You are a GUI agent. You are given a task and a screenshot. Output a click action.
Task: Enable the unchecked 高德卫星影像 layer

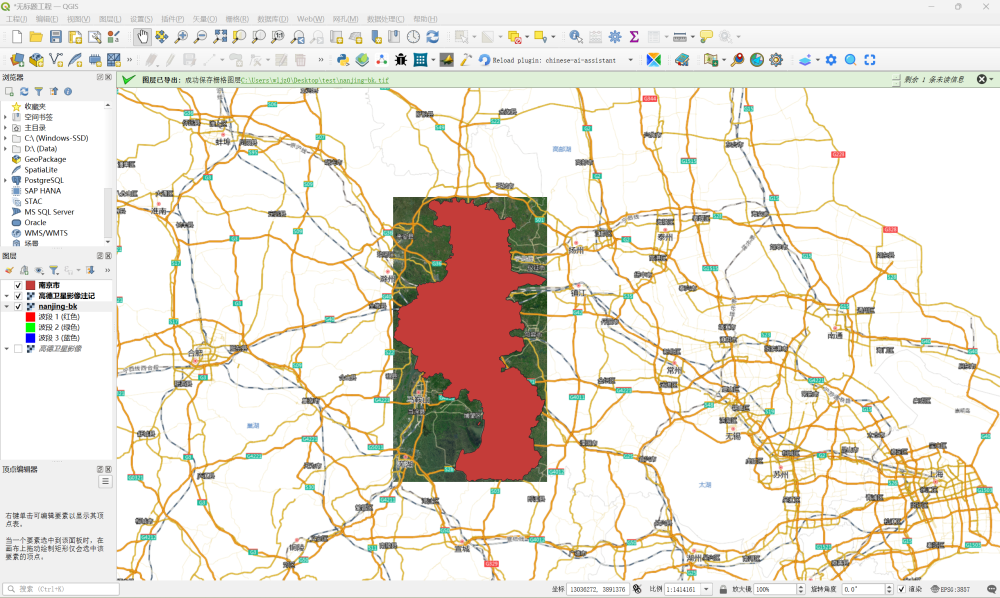[18, 349]
